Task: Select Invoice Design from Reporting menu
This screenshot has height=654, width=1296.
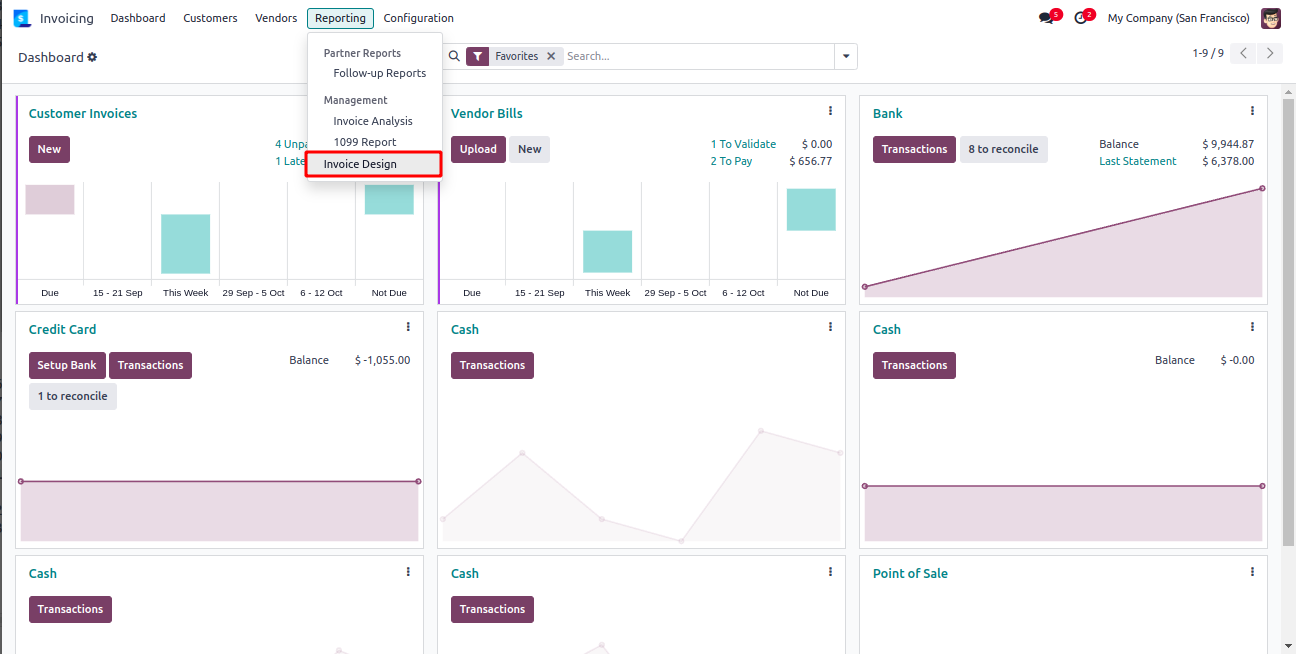Action: point(360,164)
